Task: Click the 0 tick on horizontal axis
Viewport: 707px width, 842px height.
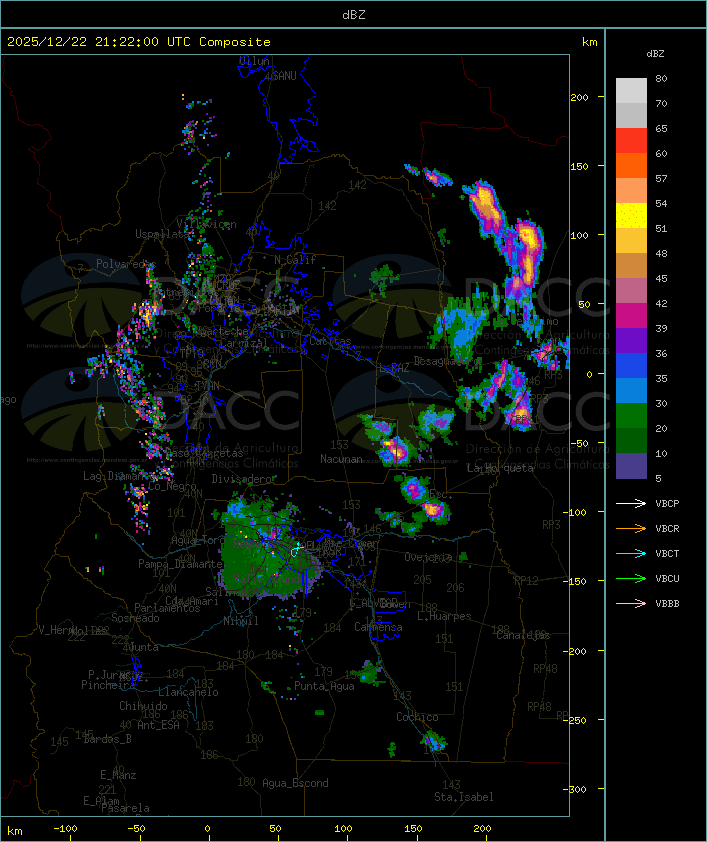Action: [208, 829]
